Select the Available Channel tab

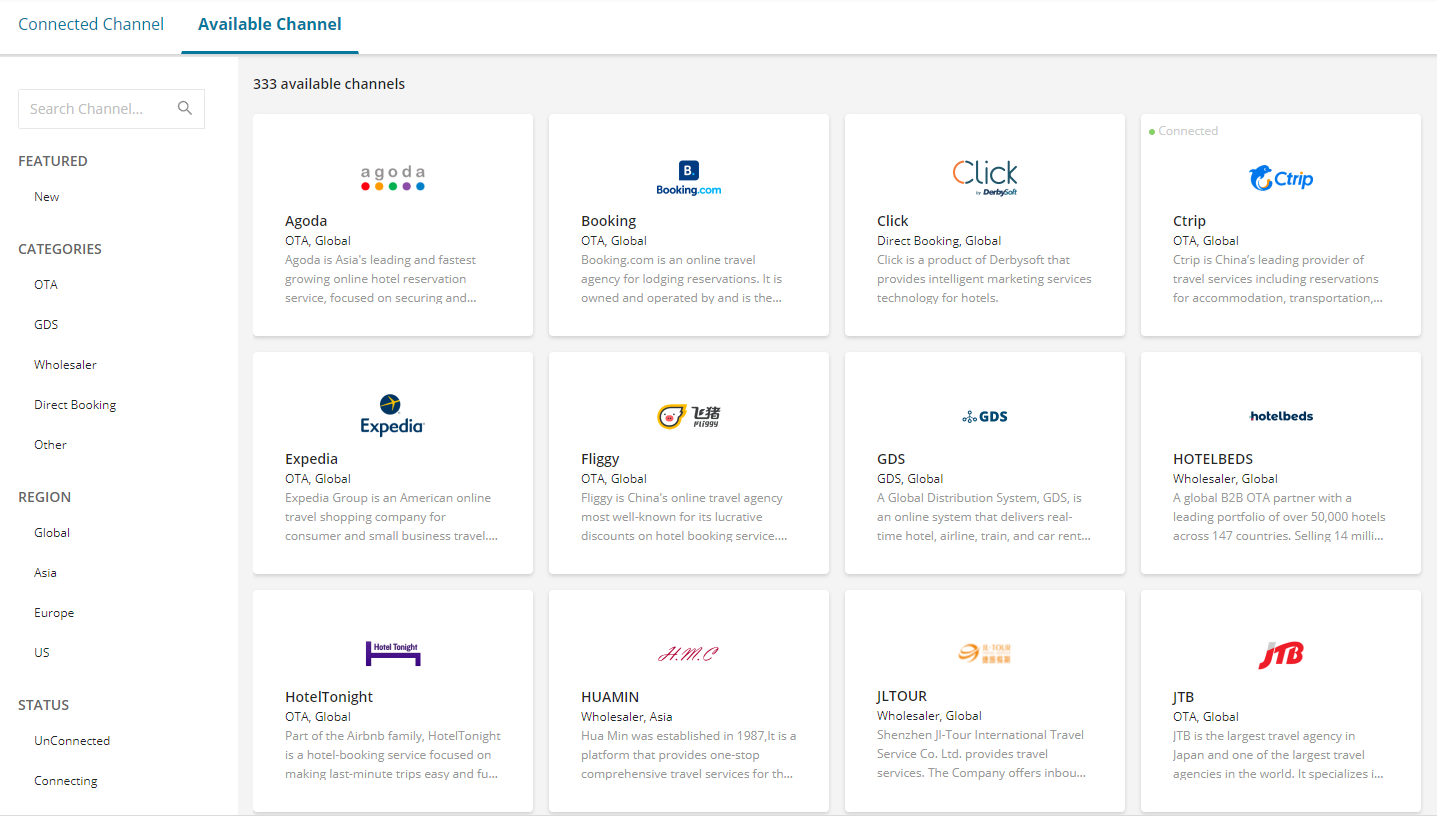coord(270,24)
